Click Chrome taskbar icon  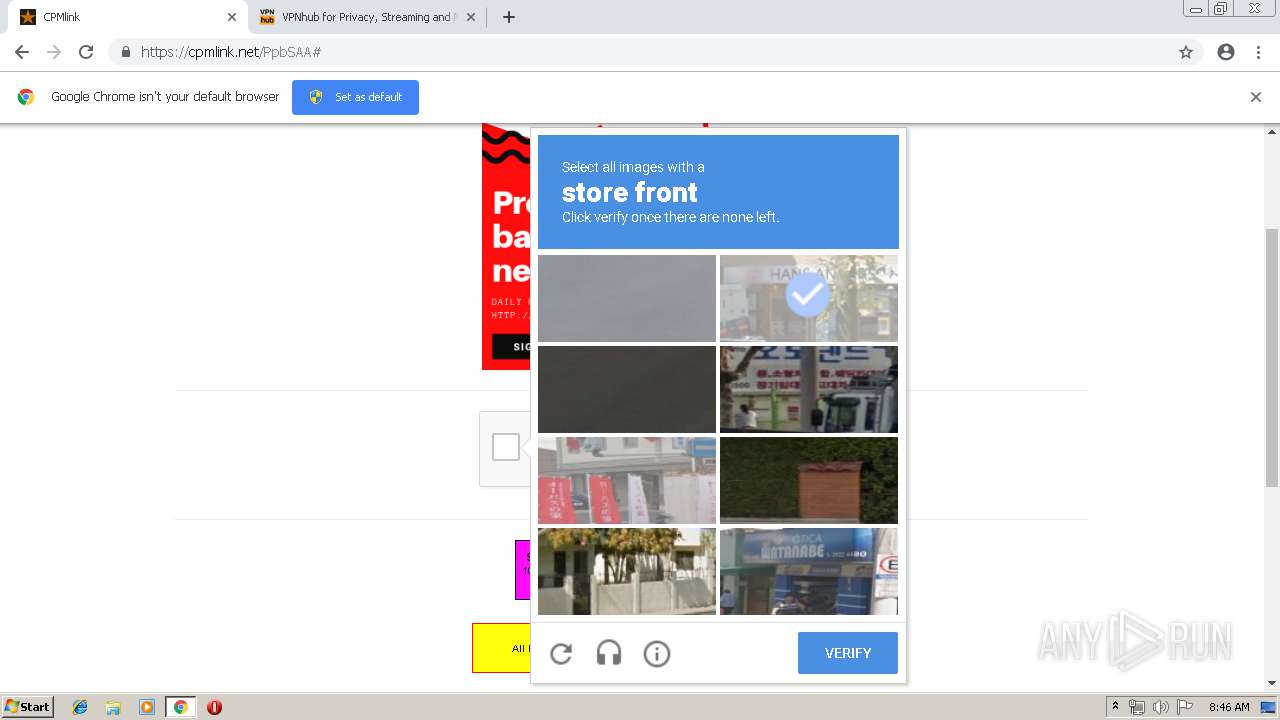point(180,707)
